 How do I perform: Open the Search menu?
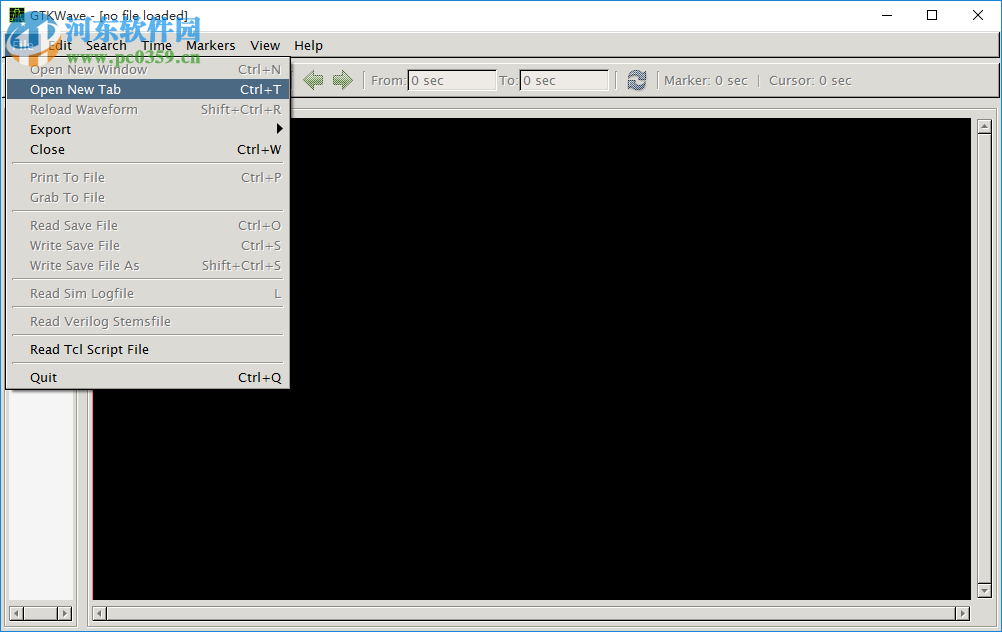click(106, 45)
